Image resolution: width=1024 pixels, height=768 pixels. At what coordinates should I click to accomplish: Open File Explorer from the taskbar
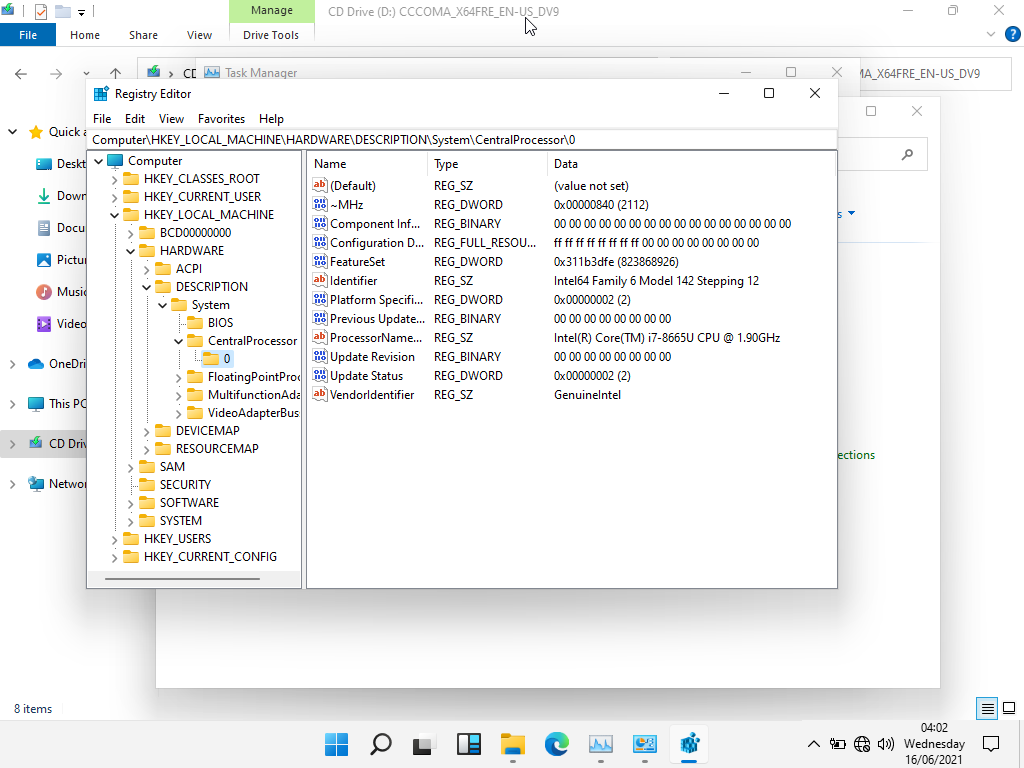pyautogui.click(x=513, y=744)
